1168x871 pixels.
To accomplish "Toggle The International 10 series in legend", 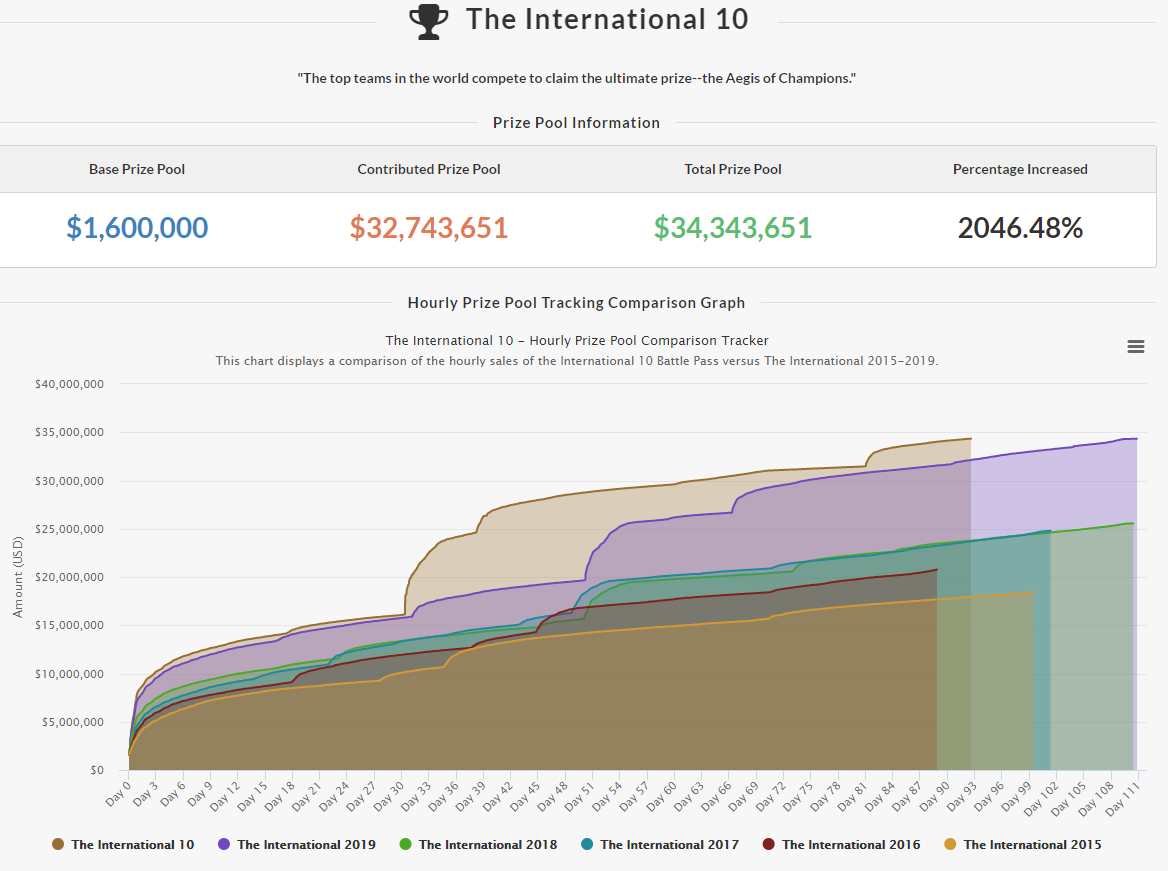I will [123, 844].
